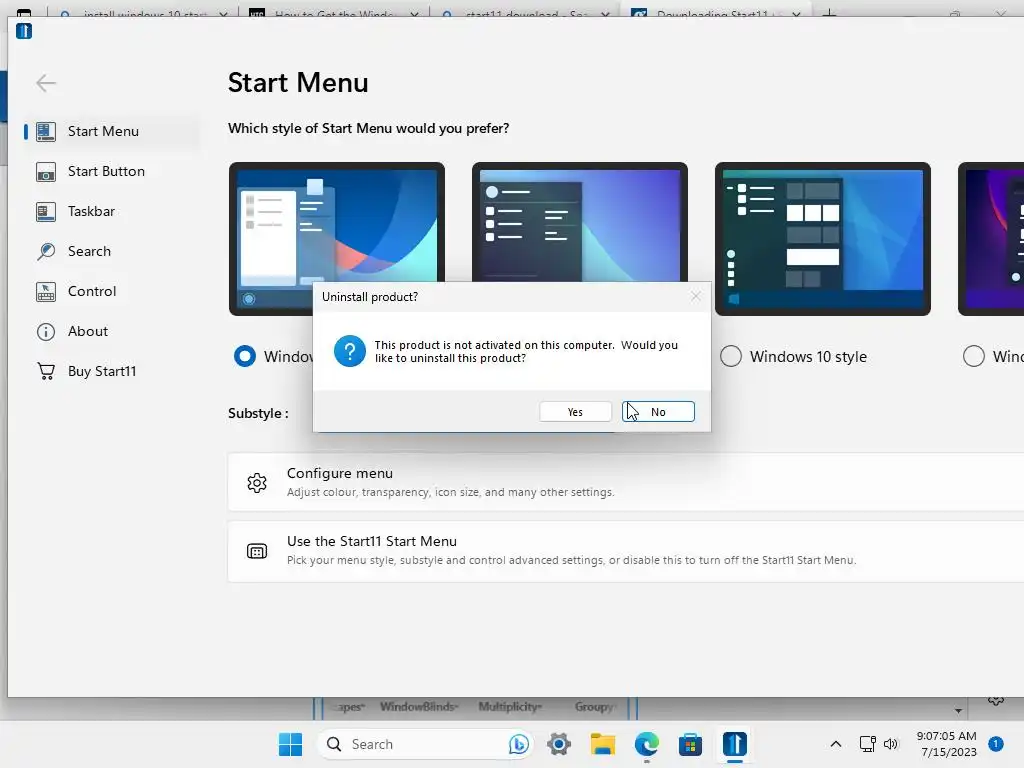Open File Explorer from taskbar
The height and width of the screenshot is (768, 1024).
[603, 744]
